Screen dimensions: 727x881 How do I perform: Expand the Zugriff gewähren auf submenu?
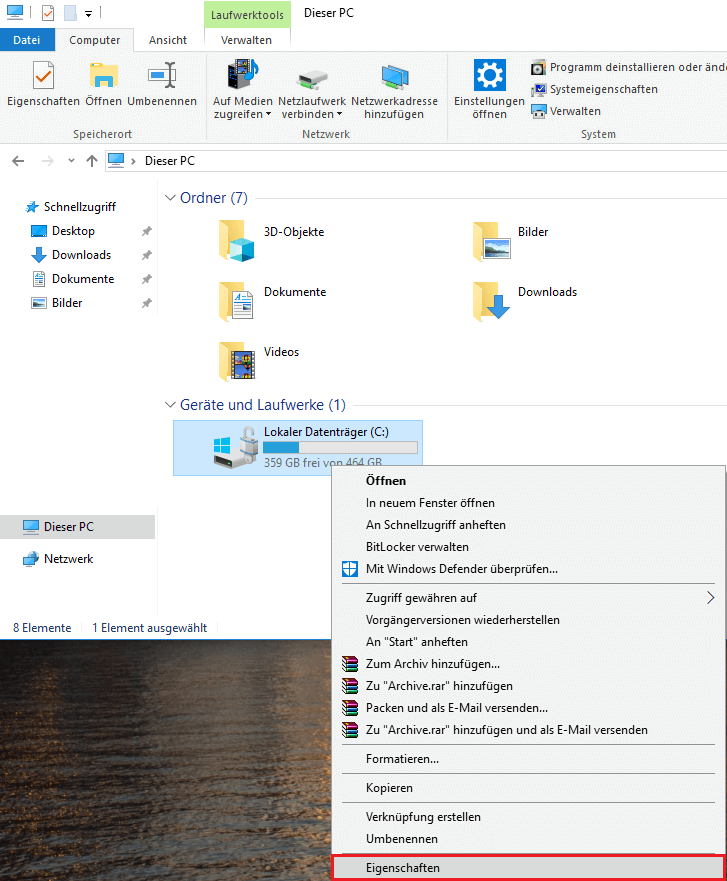[x=528, y=598]
